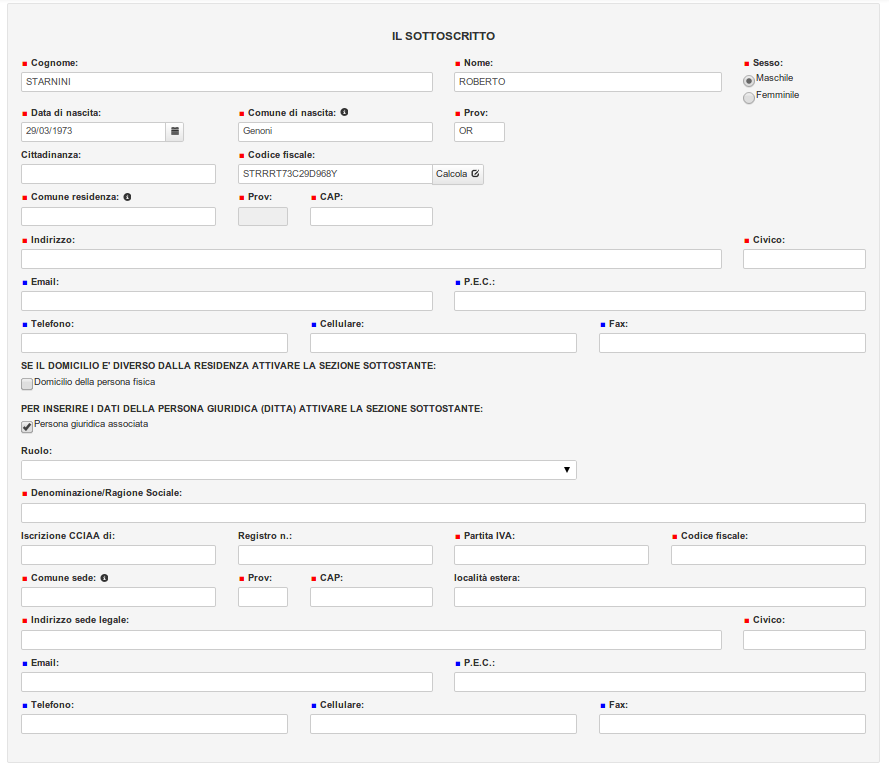
Task: Click the Denominazione/Ragione Sociale field
Action: pos(443,513)
